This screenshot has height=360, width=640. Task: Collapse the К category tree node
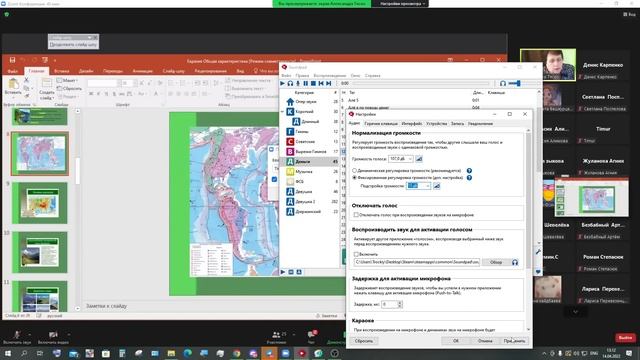coord(282,111)
